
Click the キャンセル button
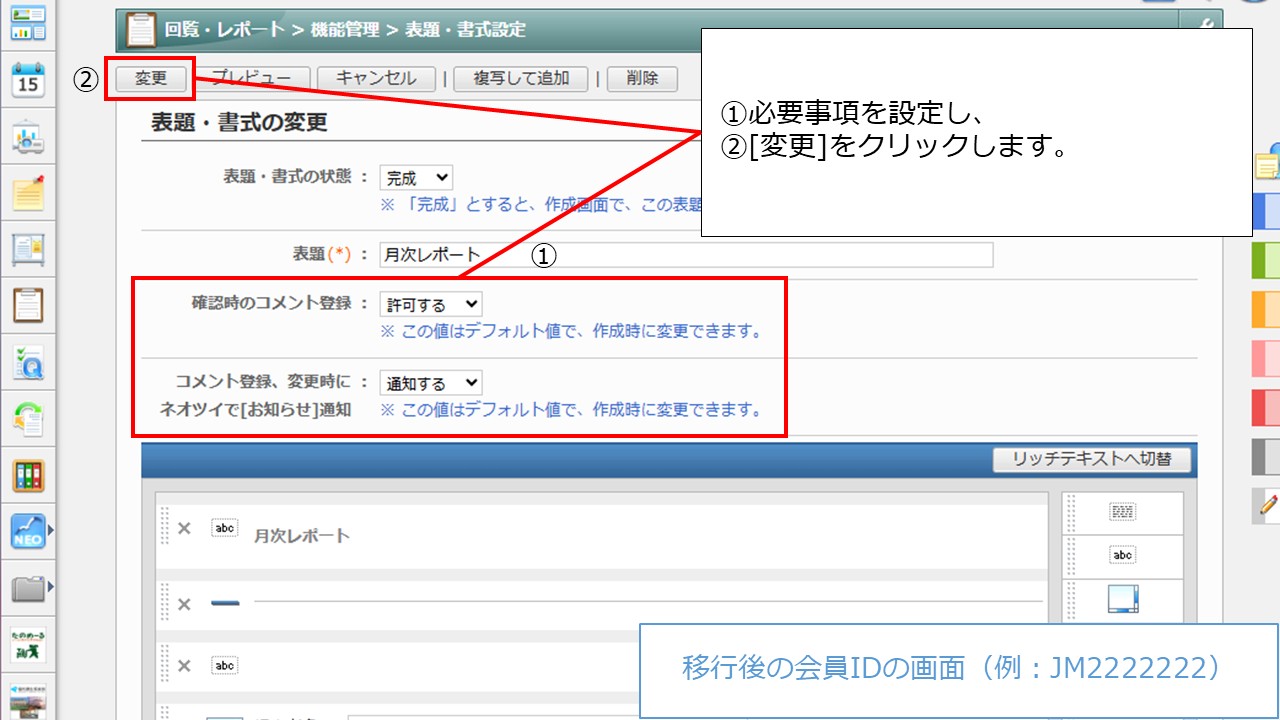(x=376, y=79)
